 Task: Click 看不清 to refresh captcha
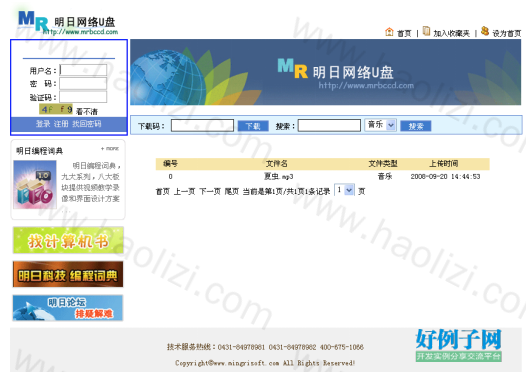(x=87, y=111)
